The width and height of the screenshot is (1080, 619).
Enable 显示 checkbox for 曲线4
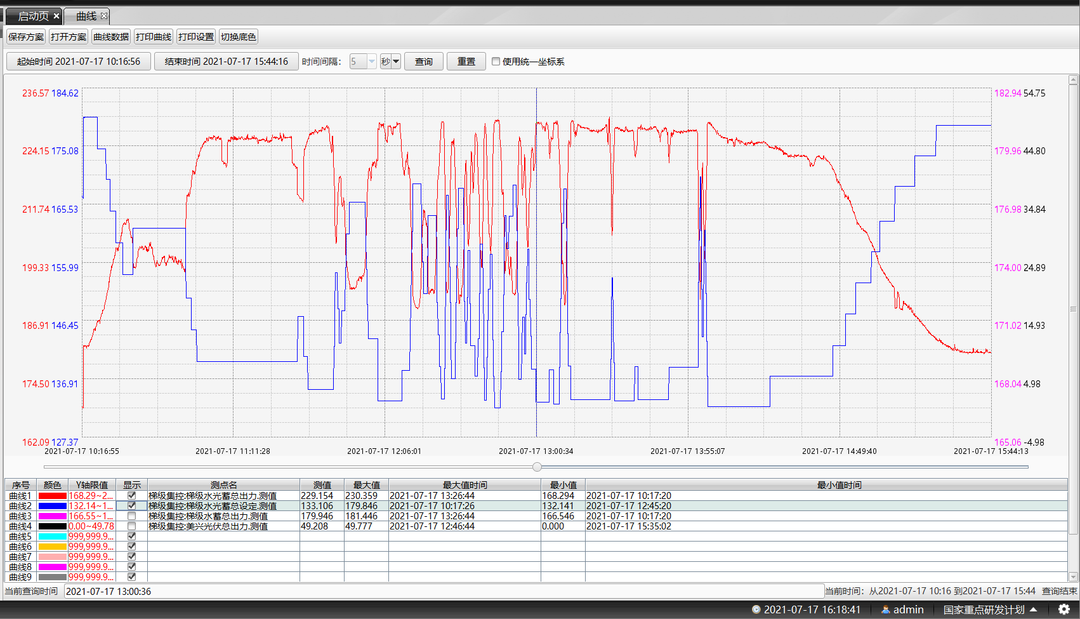[x=132, y=526]
